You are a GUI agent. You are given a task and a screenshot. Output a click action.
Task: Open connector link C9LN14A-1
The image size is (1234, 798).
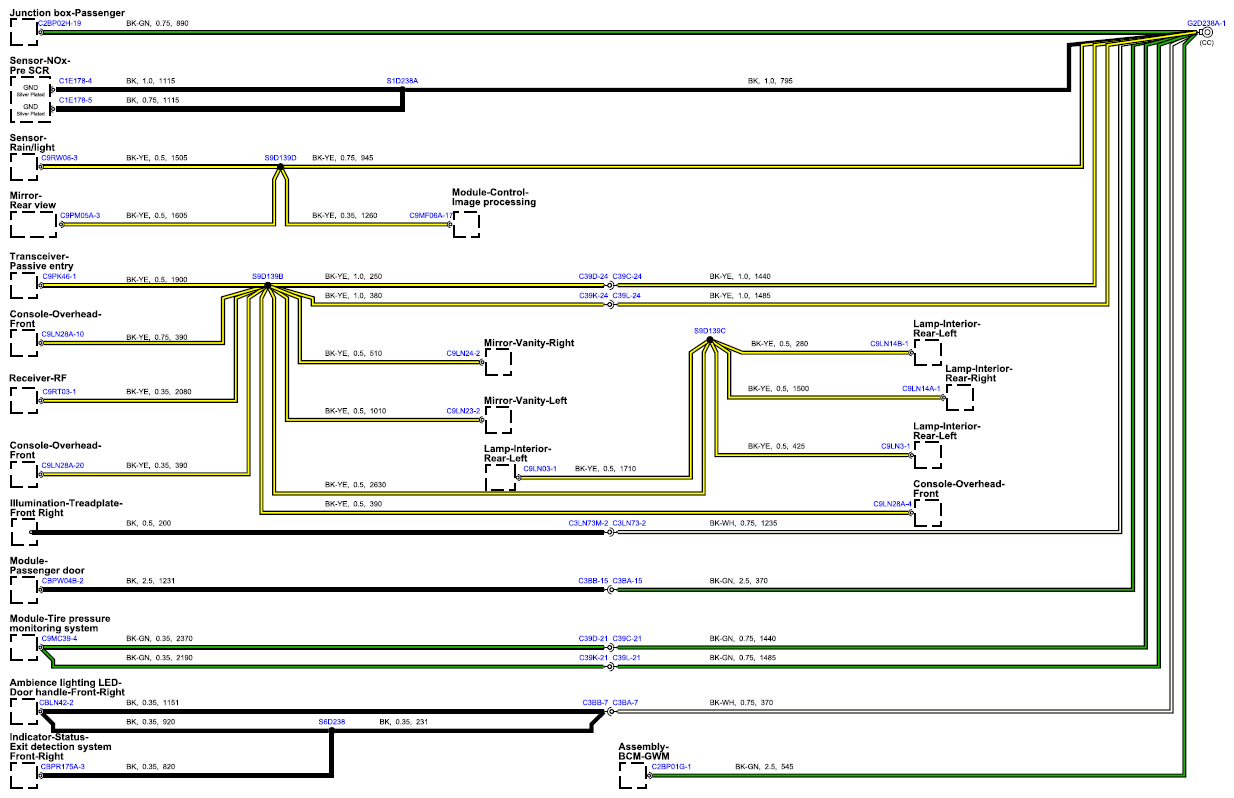click(x=921, y=388)
